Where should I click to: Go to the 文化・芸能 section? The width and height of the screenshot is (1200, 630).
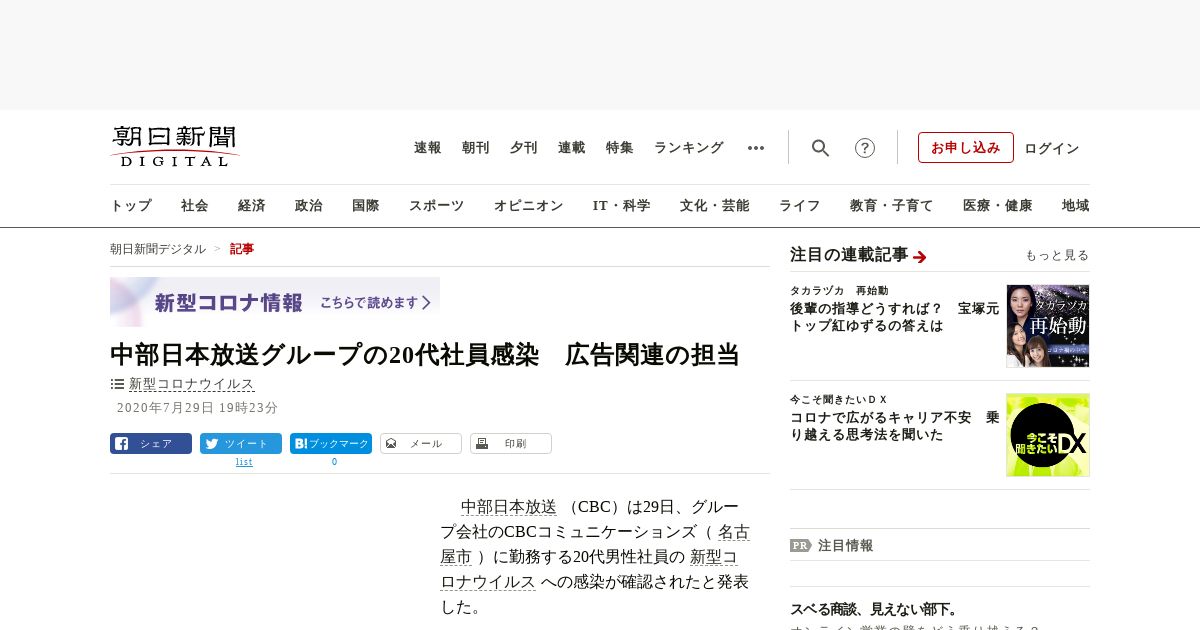pos(715,206)
